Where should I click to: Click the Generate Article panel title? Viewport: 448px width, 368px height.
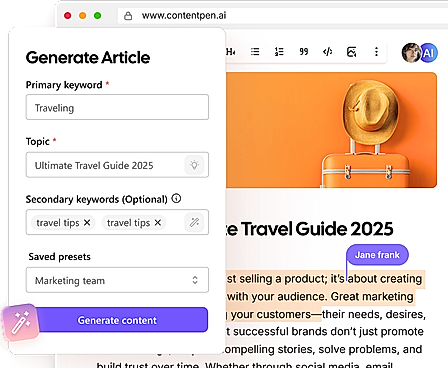pos(88,57)
